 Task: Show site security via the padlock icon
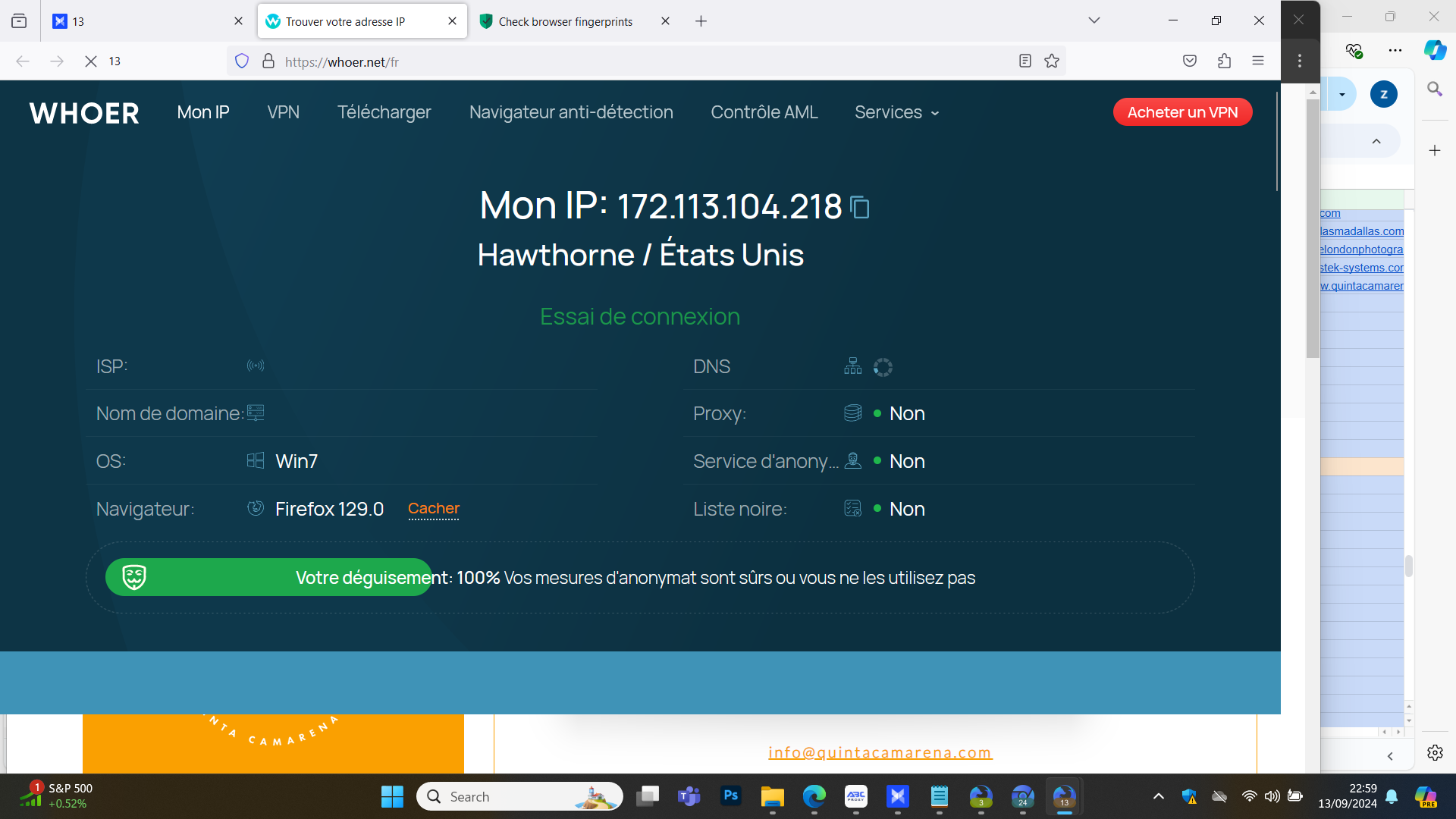[x=268, y=61]
